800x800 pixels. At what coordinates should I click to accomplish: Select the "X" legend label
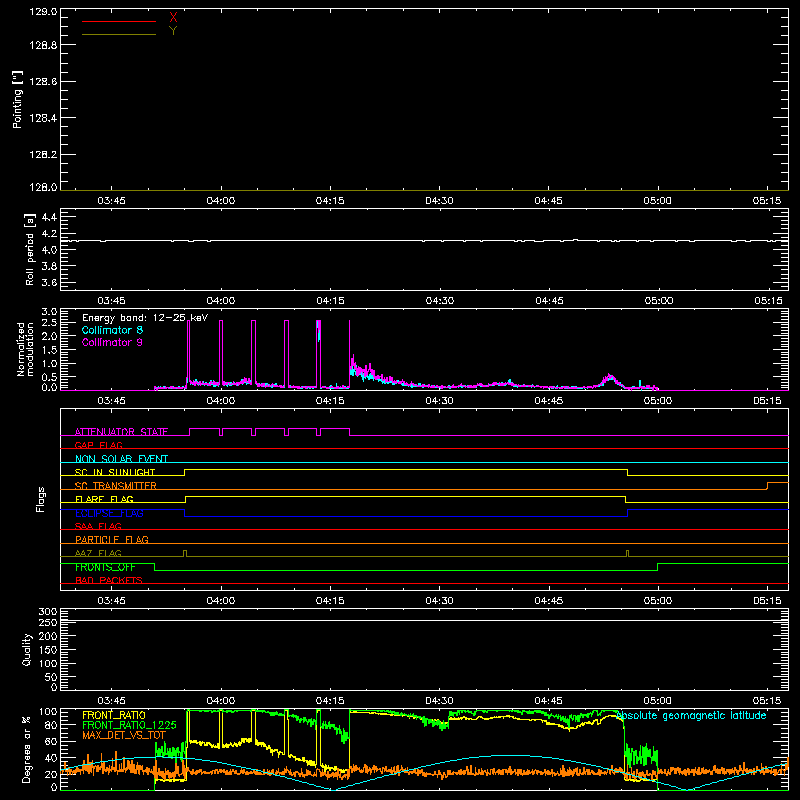pyautogui.click(x=173, y=18)
